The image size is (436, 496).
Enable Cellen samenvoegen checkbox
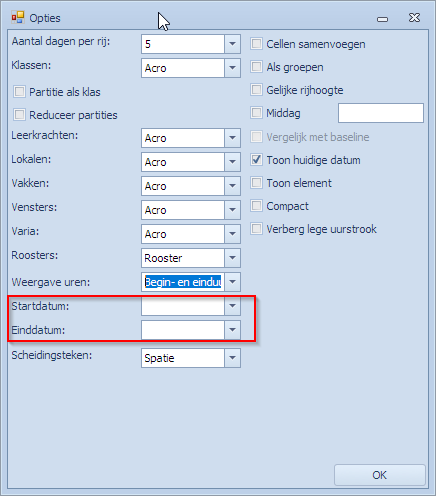256,44
